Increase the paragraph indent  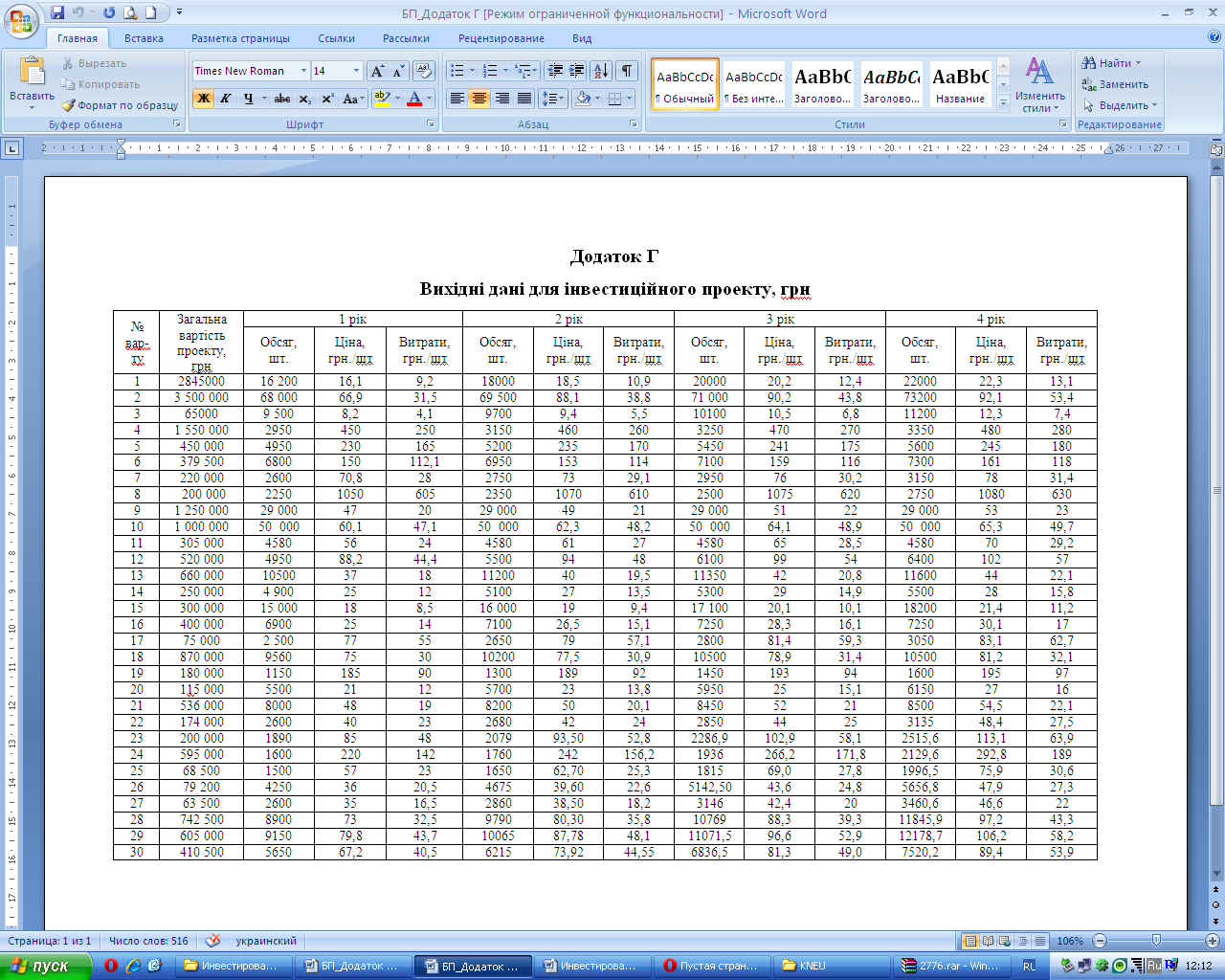tap(577, 71)
